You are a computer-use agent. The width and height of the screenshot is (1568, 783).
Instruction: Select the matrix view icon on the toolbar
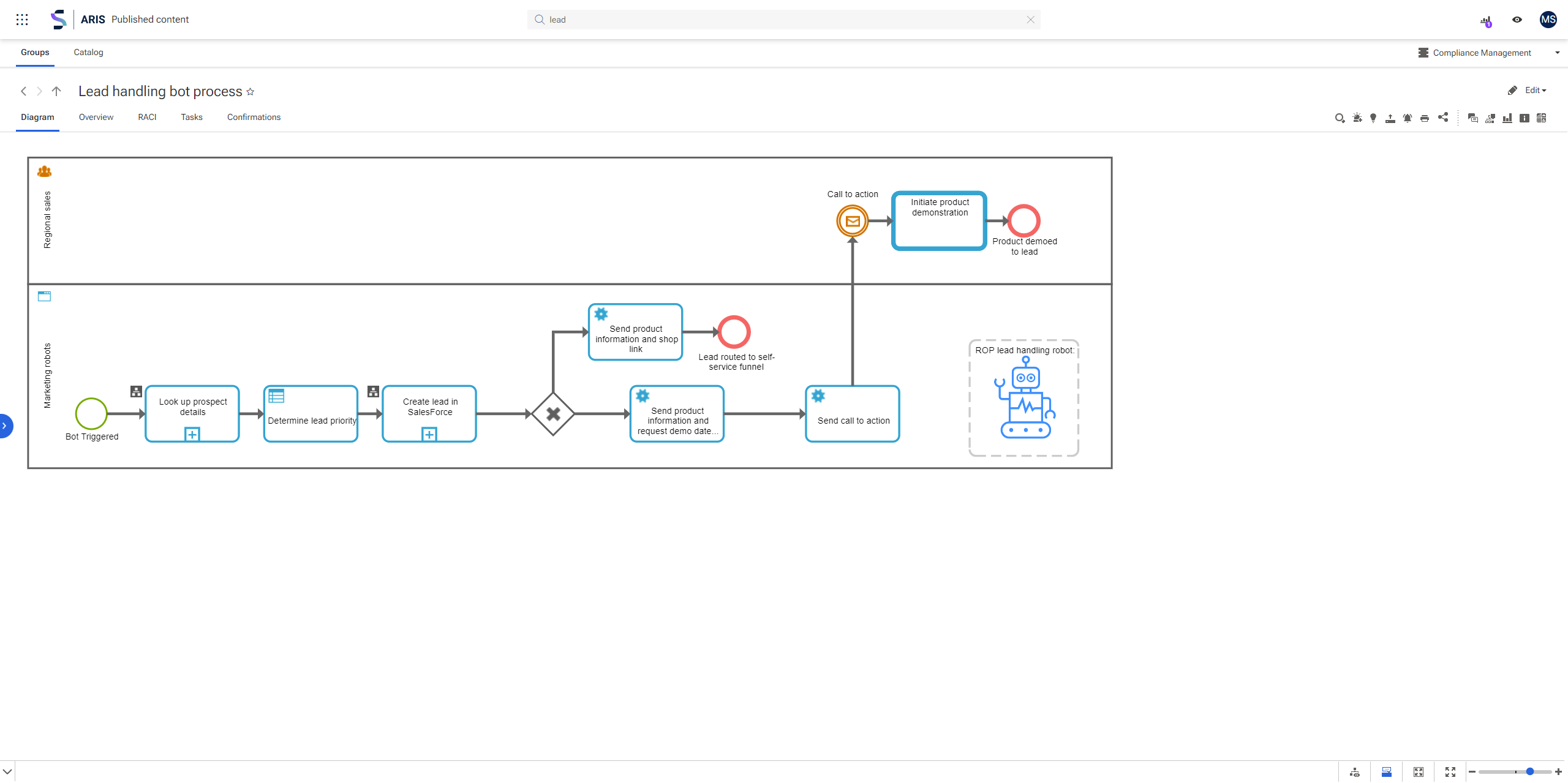point(1541,118)
